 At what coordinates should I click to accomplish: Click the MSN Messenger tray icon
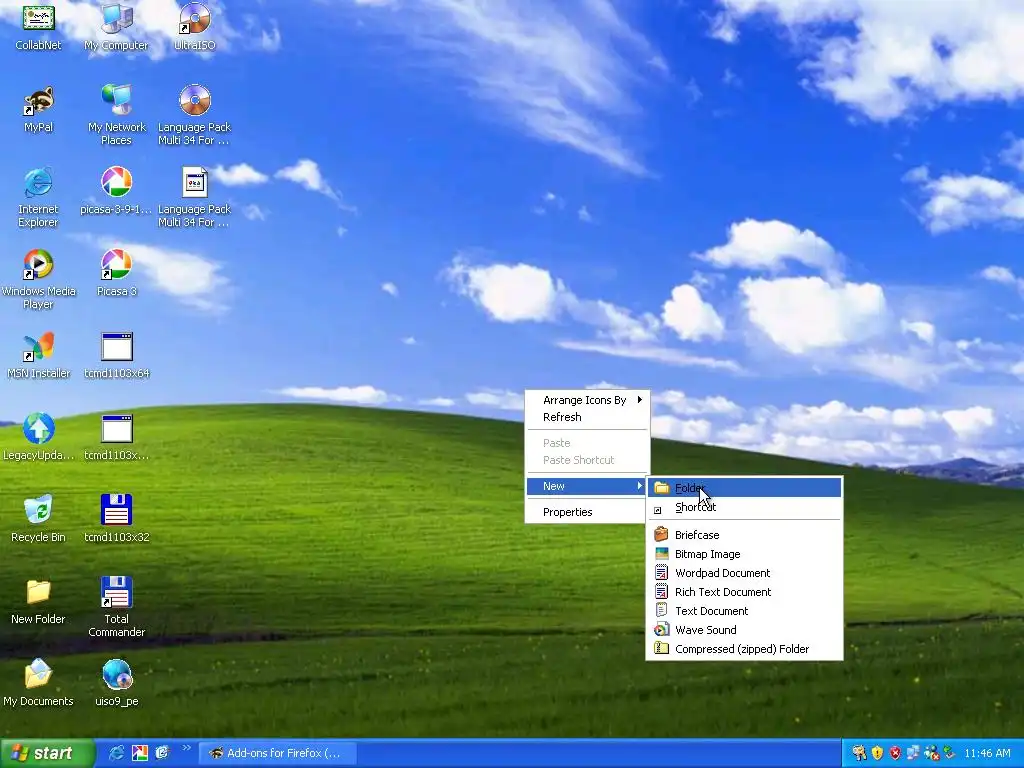click(931, 753)
